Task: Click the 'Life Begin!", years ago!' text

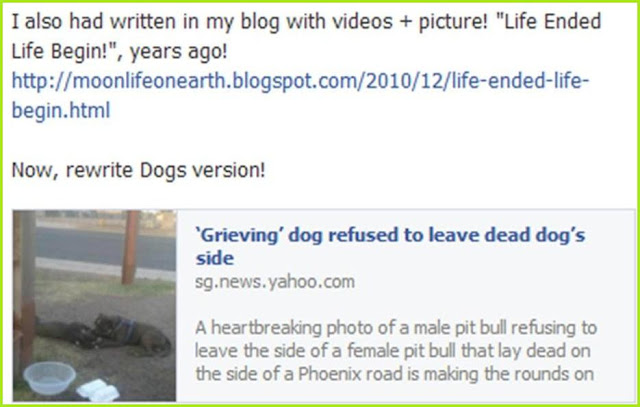Action: pyautogui.click(x=119, y=52)
